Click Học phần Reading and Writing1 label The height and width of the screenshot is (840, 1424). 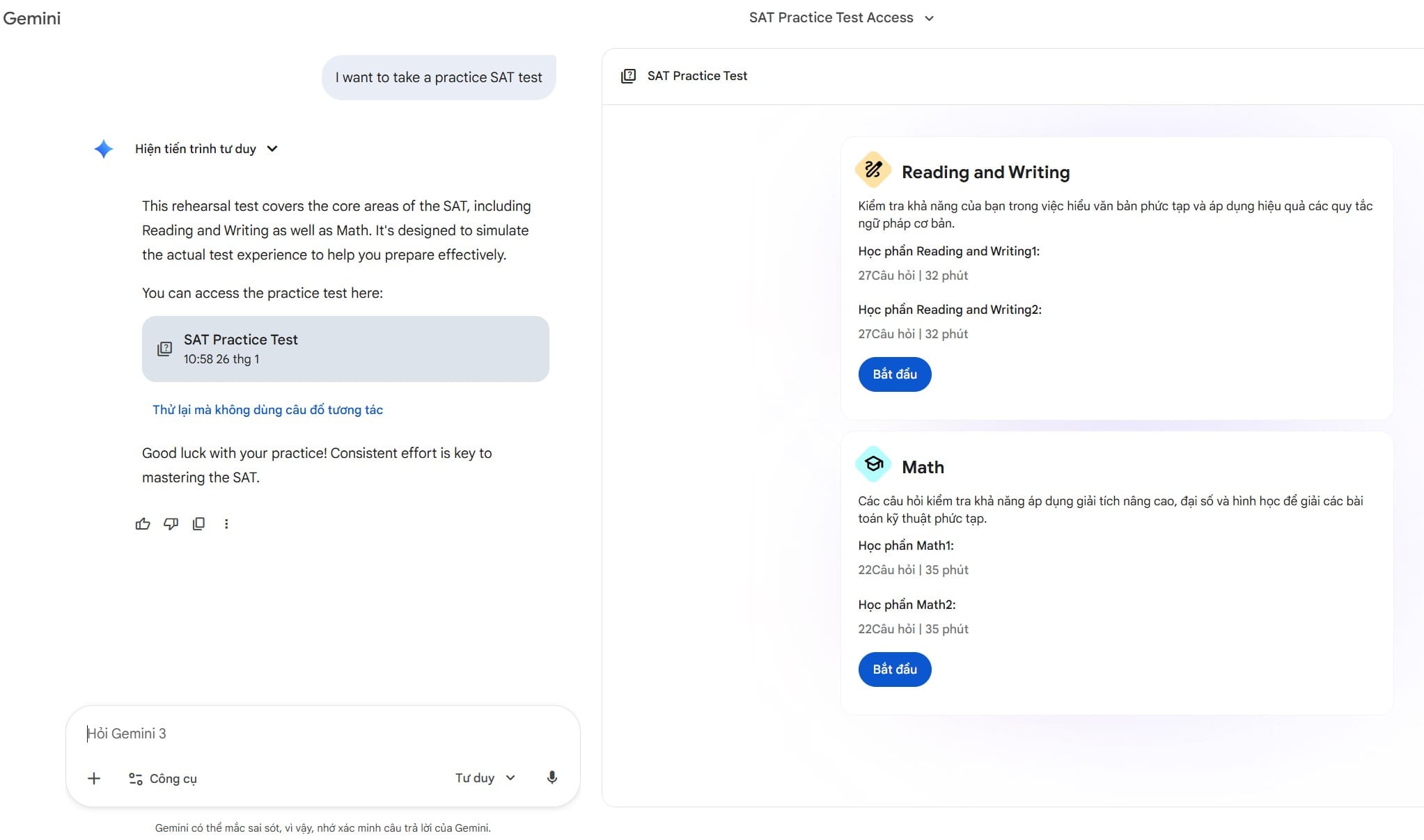coord(948,251)
